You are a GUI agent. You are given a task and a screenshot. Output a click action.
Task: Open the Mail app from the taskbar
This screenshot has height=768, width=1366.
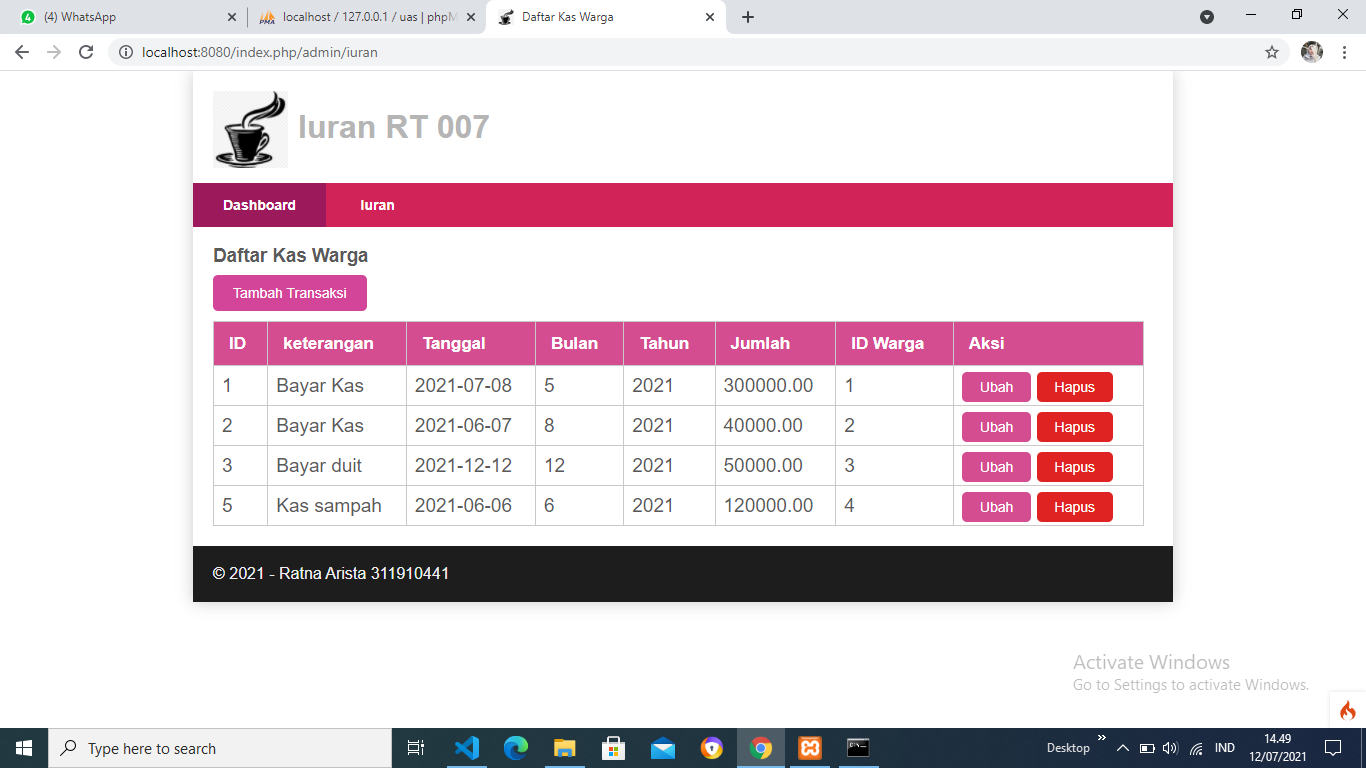point(662,747)
